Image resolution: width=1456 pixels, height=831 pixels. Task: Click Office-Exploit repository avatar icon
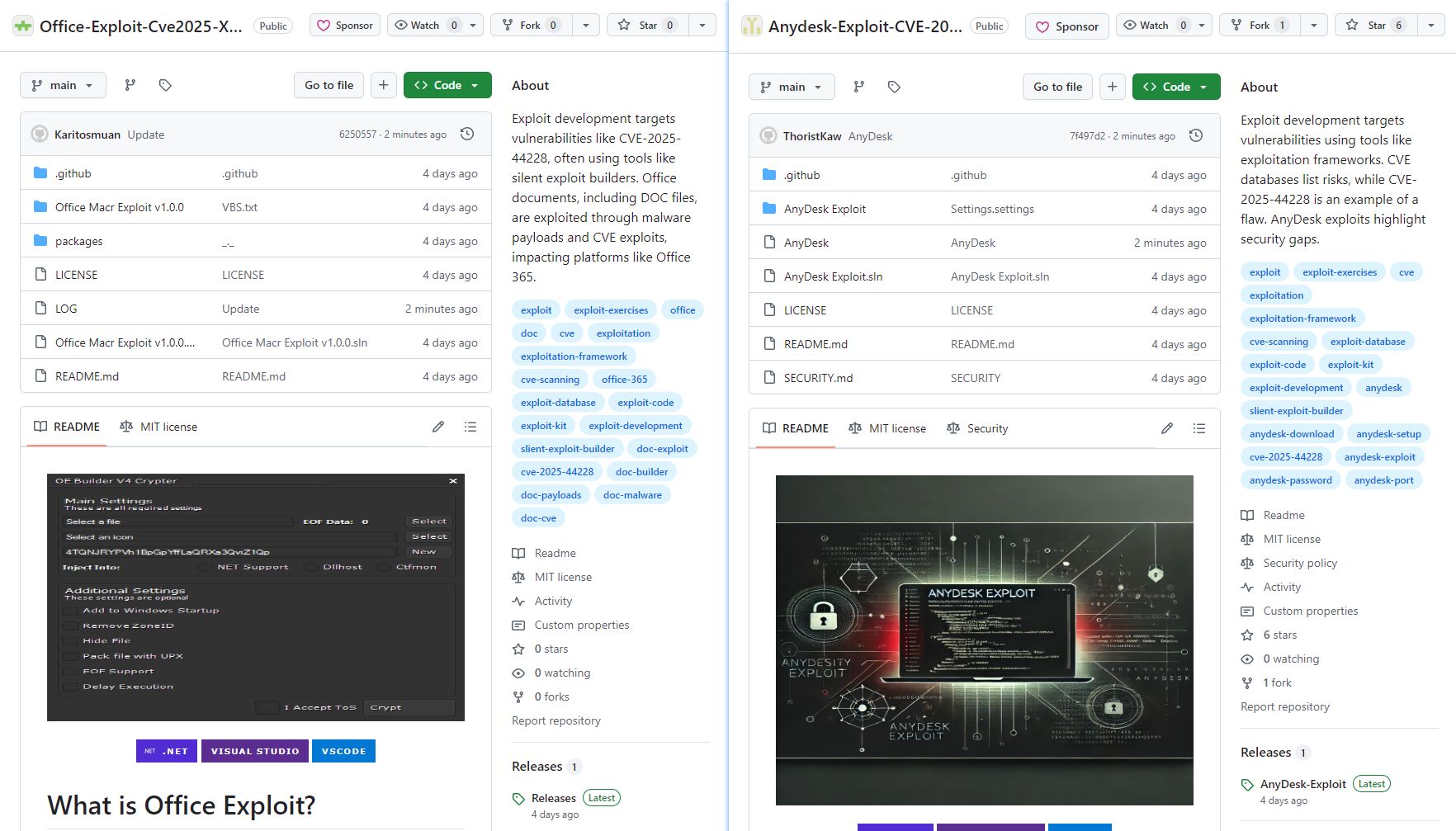(23, 26)
